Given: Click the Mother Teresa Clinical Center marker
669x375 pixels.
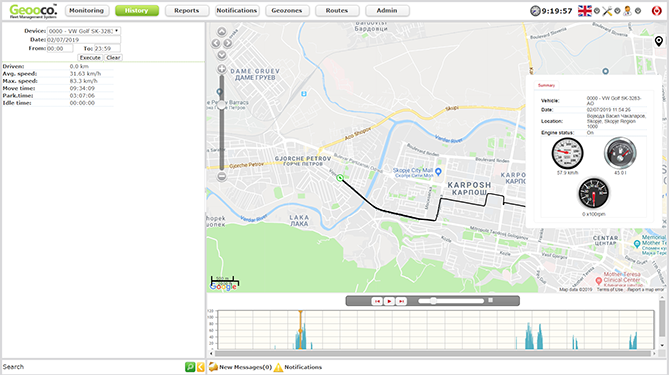Looking at the screenshot, I should click(599, 281).
